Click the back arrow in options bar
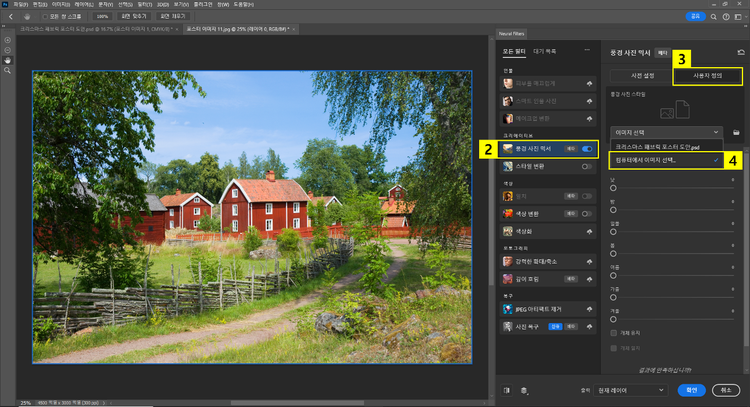This screenshot has width=750, height=407. pyautogui.click(x=11, y=17)
